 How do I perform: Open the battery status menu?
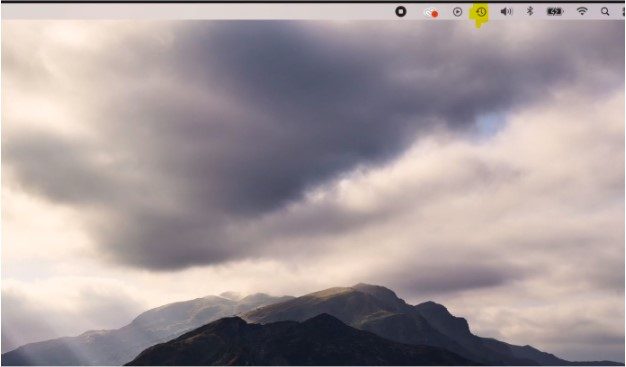tap(555, 12)
